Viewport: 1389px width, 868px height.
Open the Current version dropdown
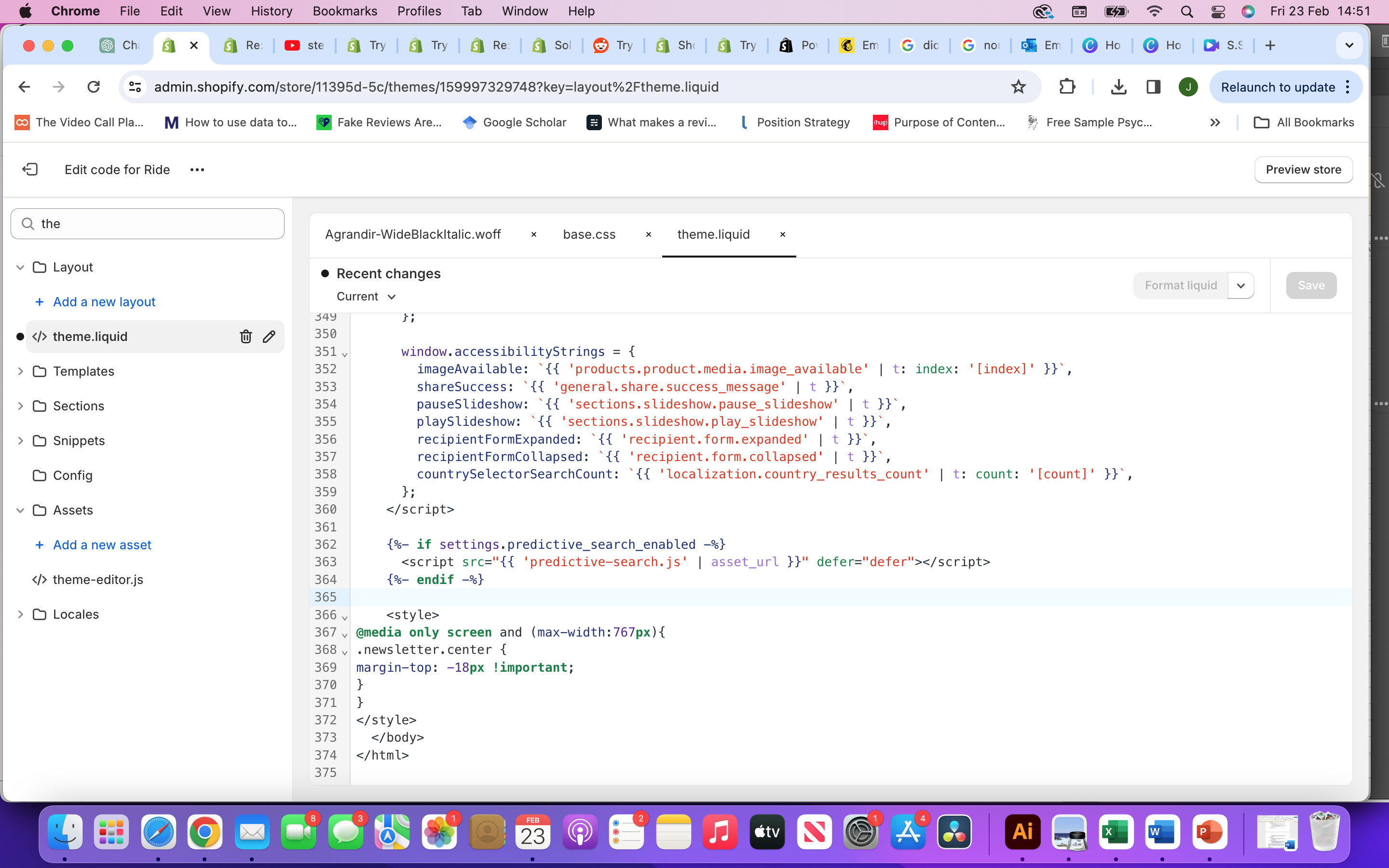pyautogui.click(x=366, y=297)
